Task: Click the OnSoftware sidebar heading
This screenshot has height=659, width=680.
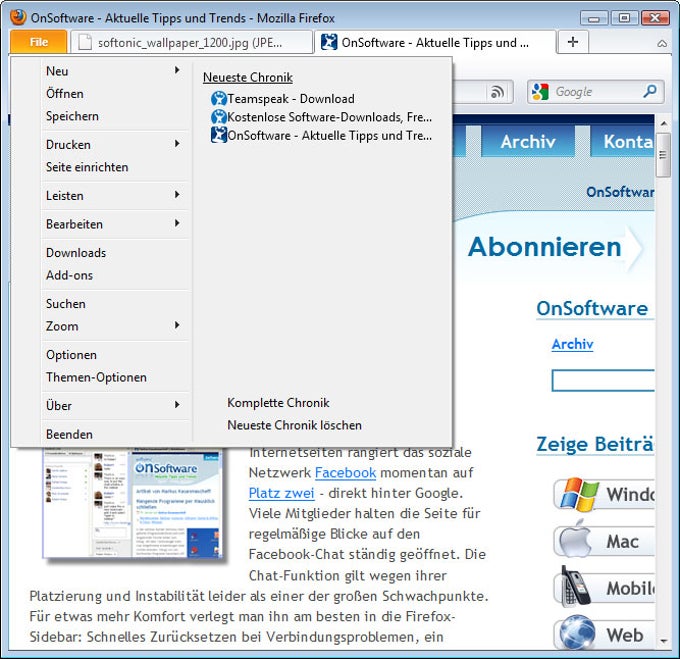Action: (x=592, y=309)
